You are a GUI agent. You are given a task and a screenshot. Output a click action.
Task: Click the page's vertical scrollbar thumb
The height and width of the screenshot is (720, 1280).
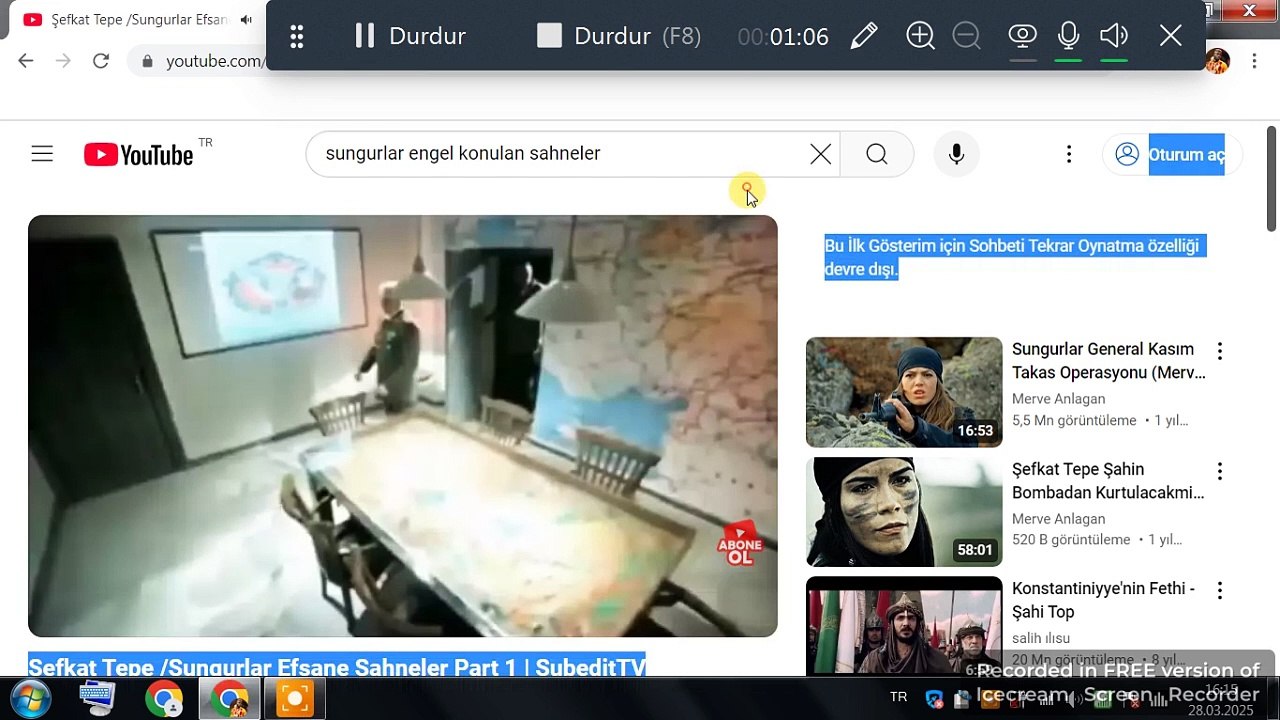(x=1271, y=180)
